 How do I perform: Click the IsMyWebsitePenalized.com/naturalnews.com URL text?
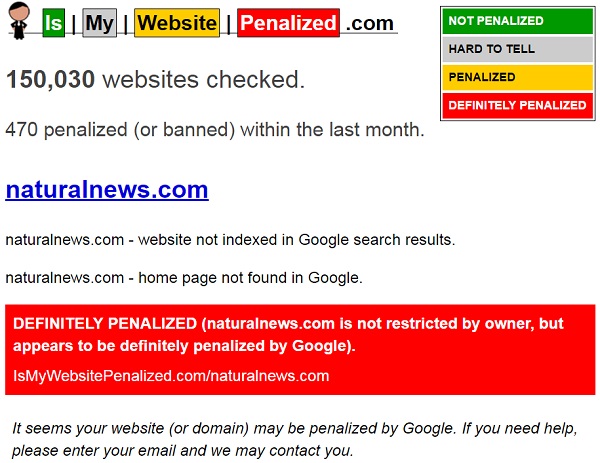pyautogui.click(x=171, y=376)
